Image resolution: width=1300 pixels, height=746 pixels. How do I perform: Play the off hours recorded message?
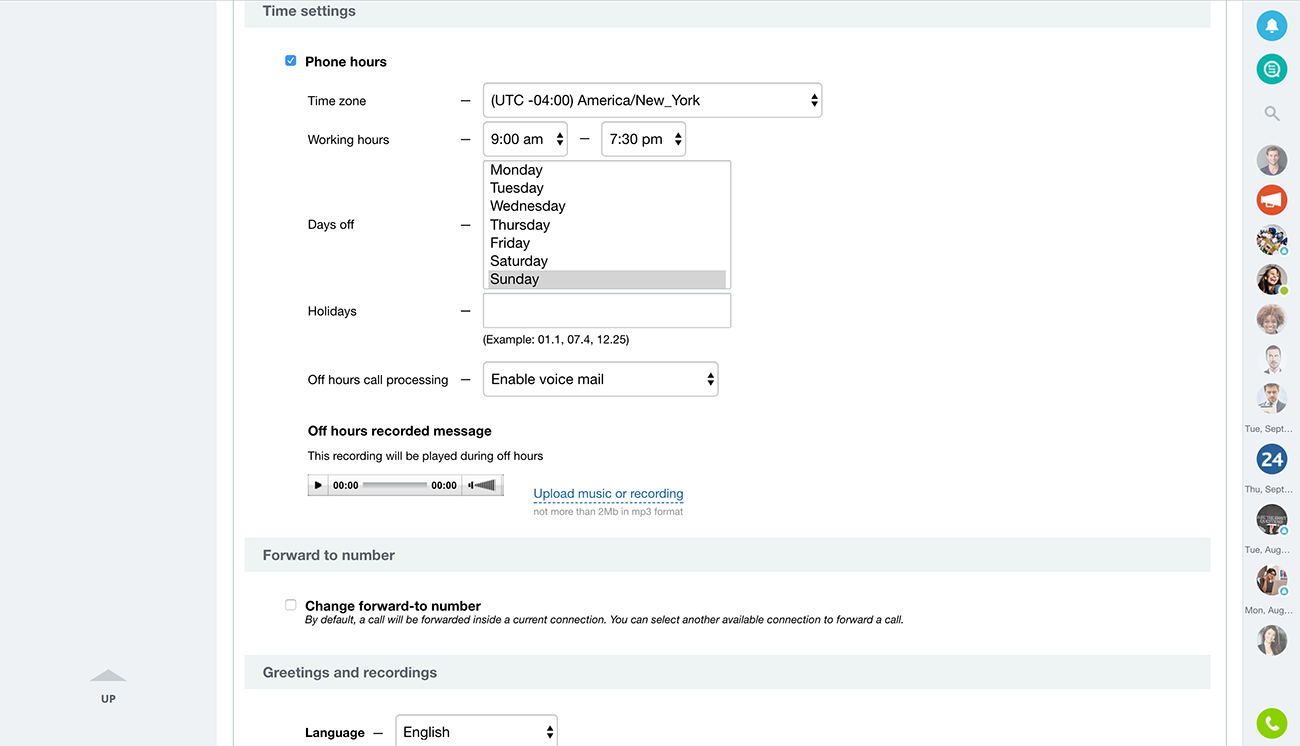pos(319,486)
